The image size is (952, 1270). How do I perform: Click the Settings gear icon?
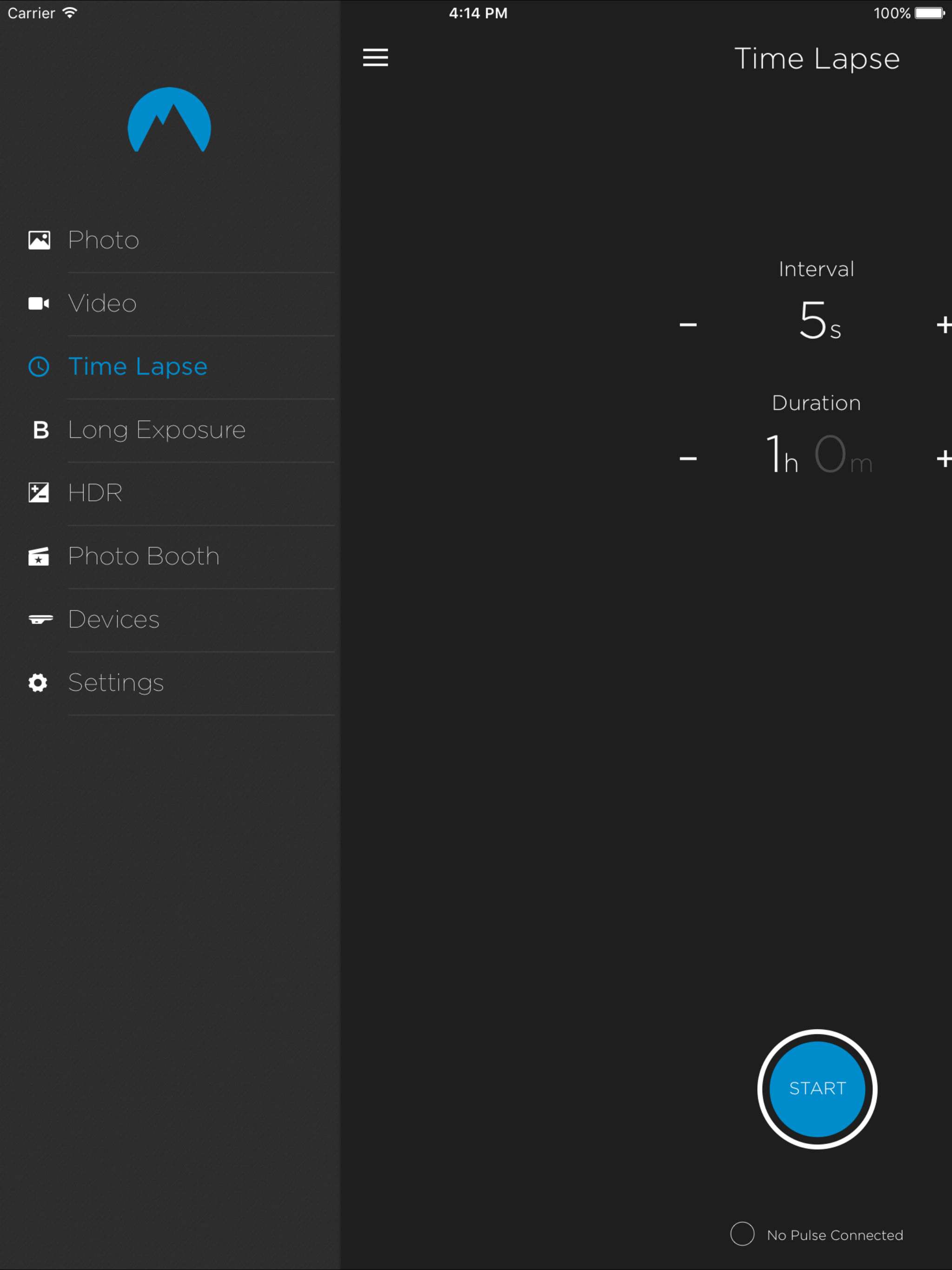(38, 682)
